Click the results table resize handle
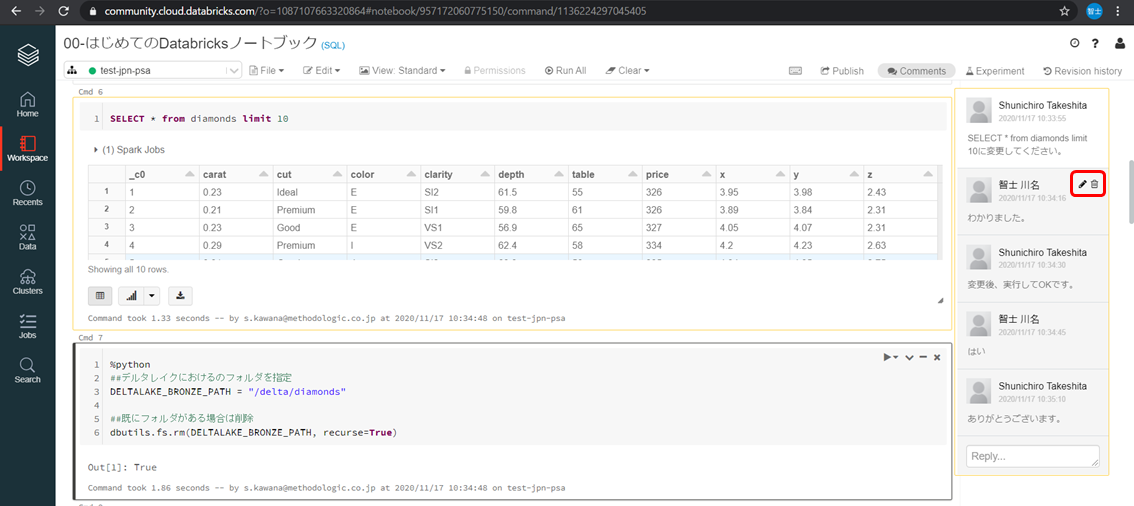This screenshot has height=506, width=1134. pyautogui.click(x=940, y=300)
